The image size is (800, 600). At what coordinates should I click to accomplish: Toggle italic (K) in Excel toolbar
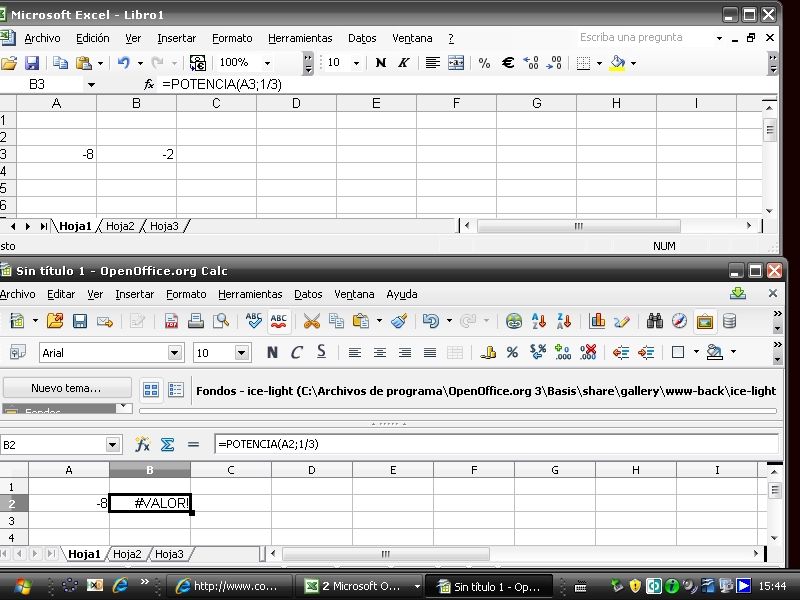[404, 63]
